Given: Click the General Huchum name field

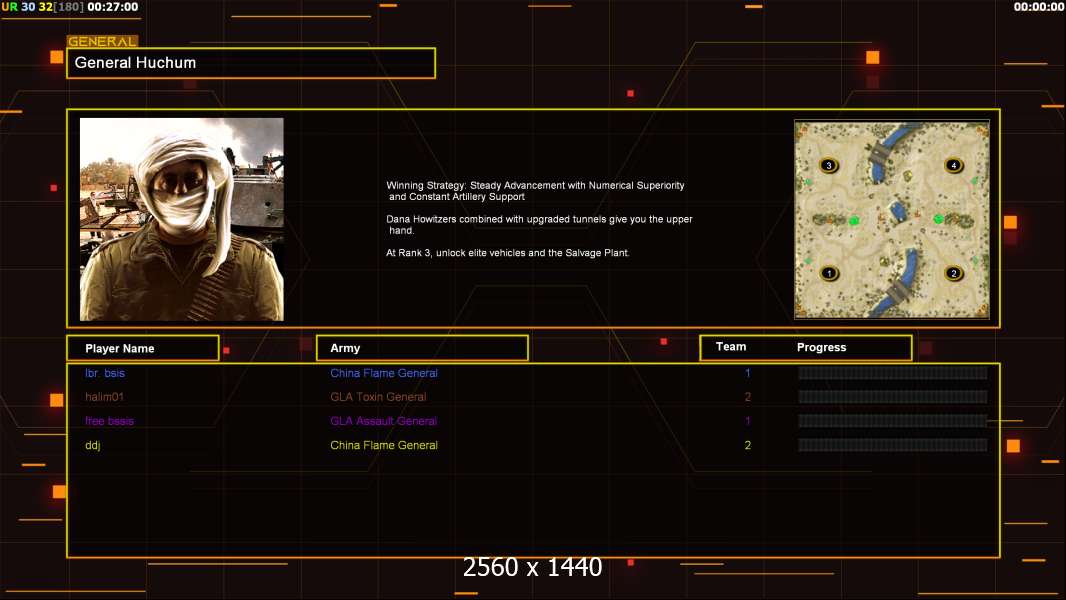Looking at the screenshot, I should (x=251, y=63).
